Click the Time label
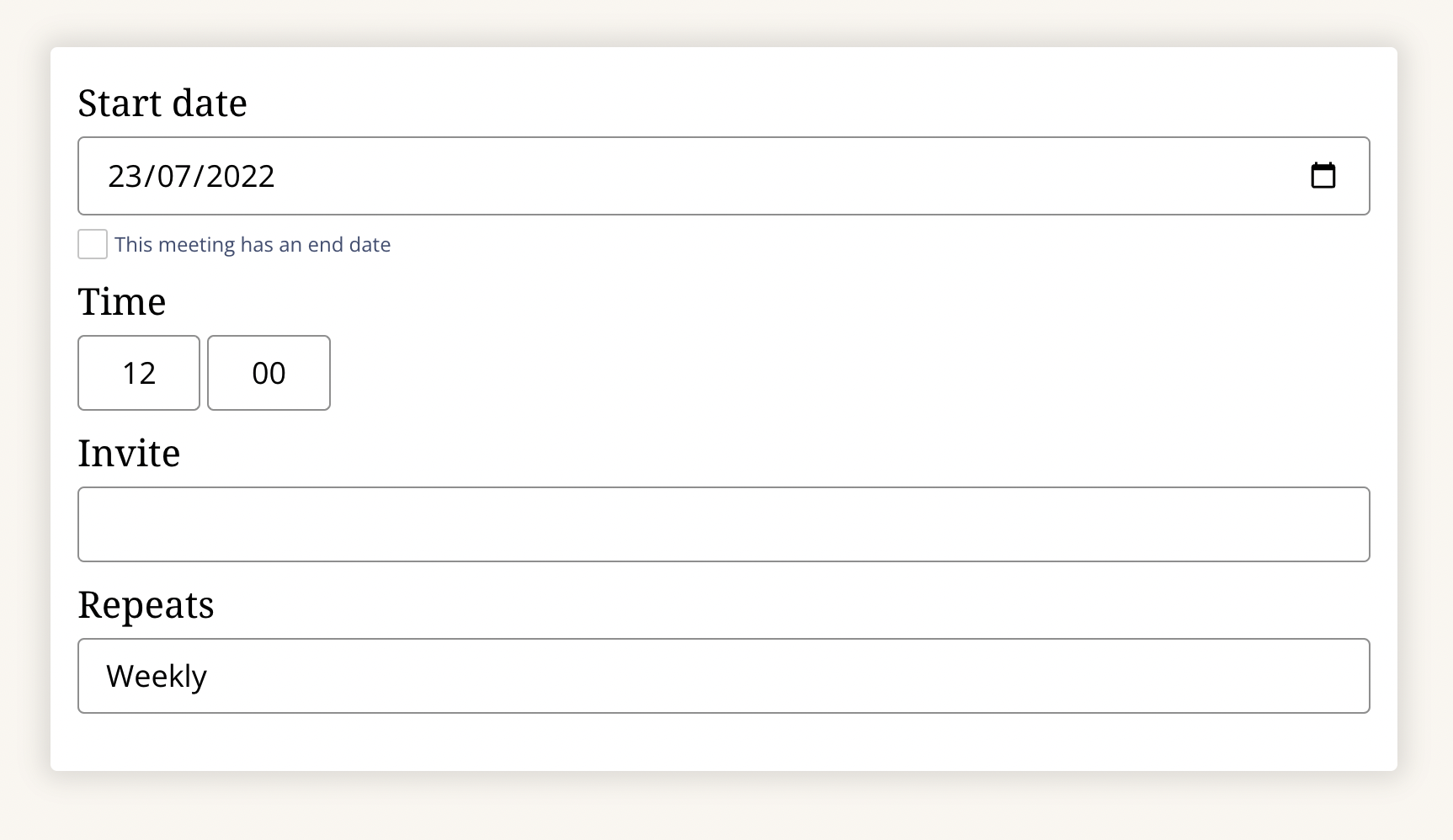The image size is (1453, 840). (x=122, y=301)
